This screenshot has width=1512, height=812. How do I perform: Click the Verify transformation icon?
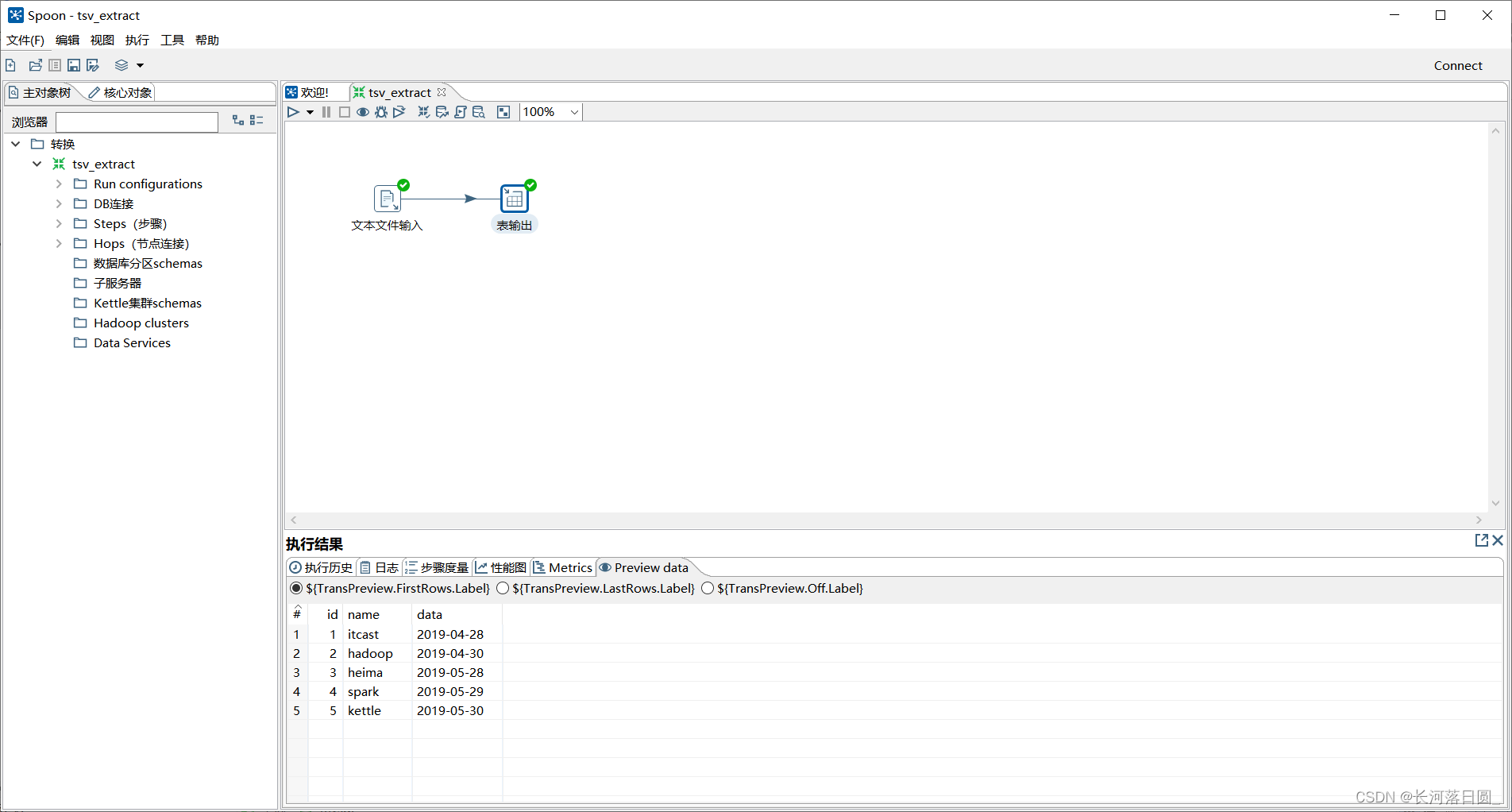(424, 112)
